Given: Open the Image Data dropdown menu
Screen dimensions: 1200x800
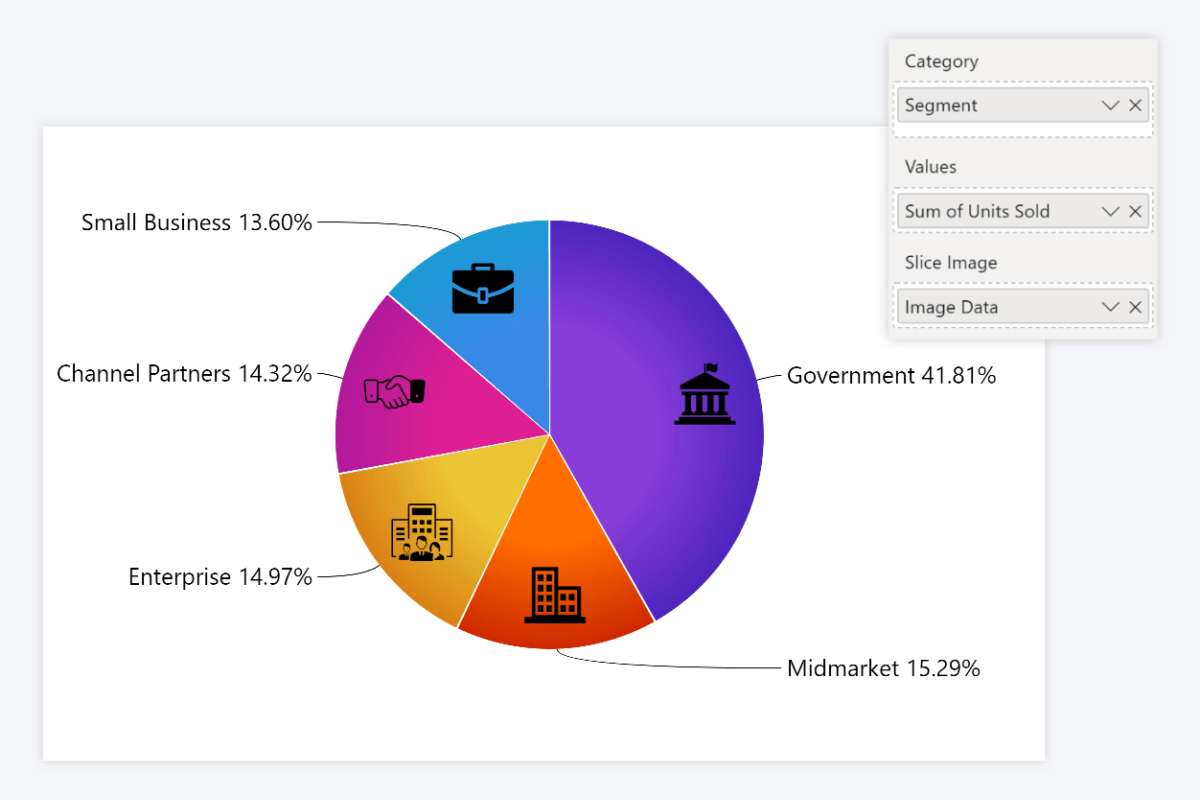Looking at the screenshot, I should coord(1110,306).
